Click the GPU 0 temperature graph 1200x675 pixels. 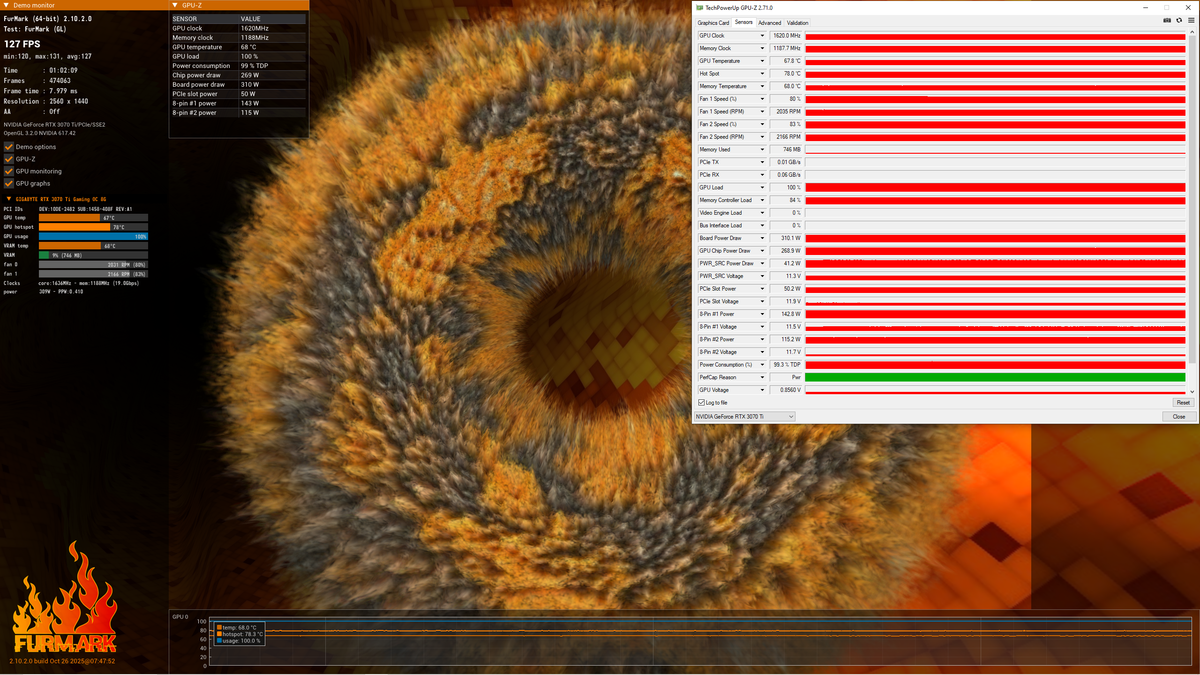[x=700, y=643]
